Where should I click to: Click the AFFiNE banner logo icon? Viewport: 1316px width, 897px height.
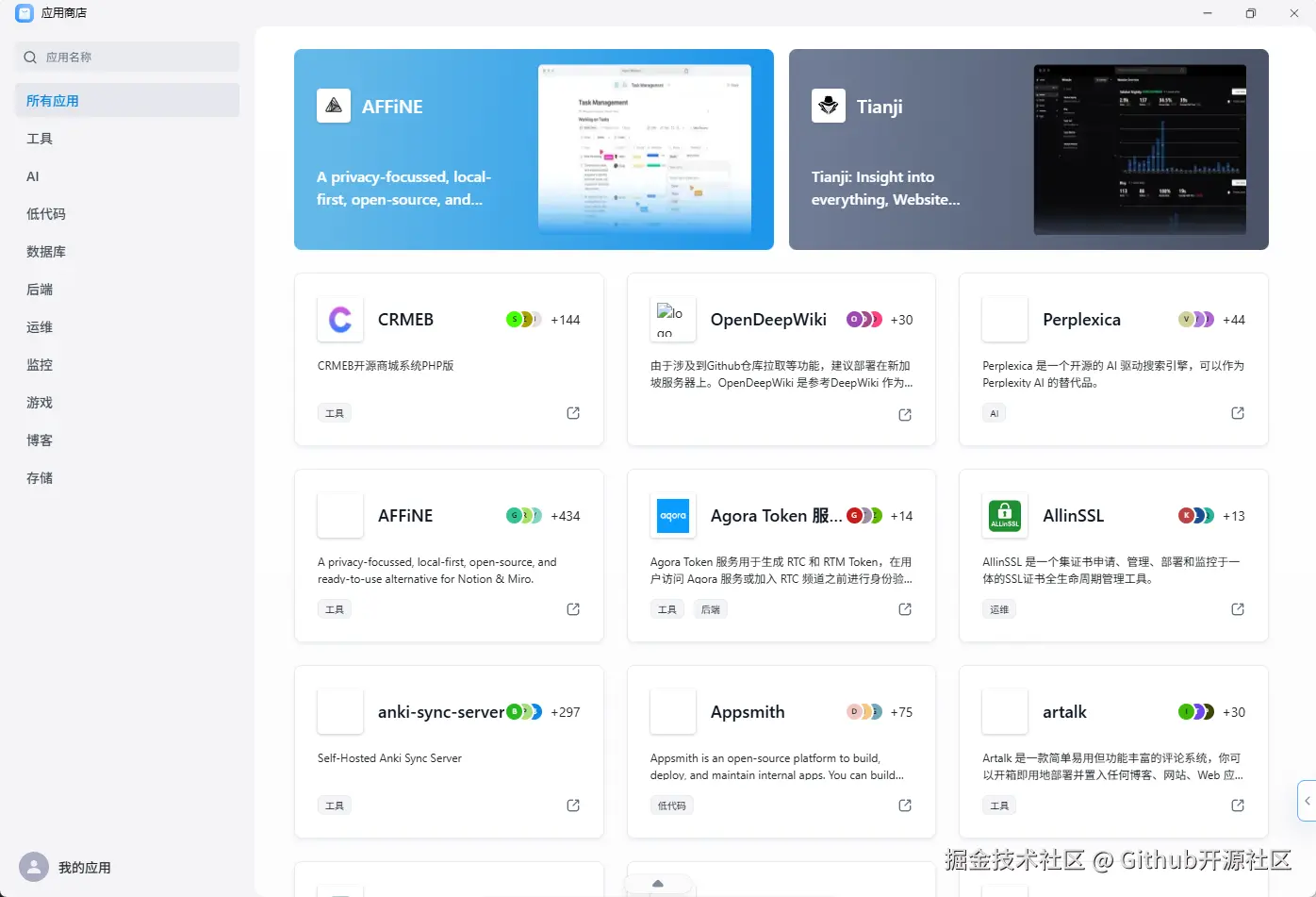(334, 107)
